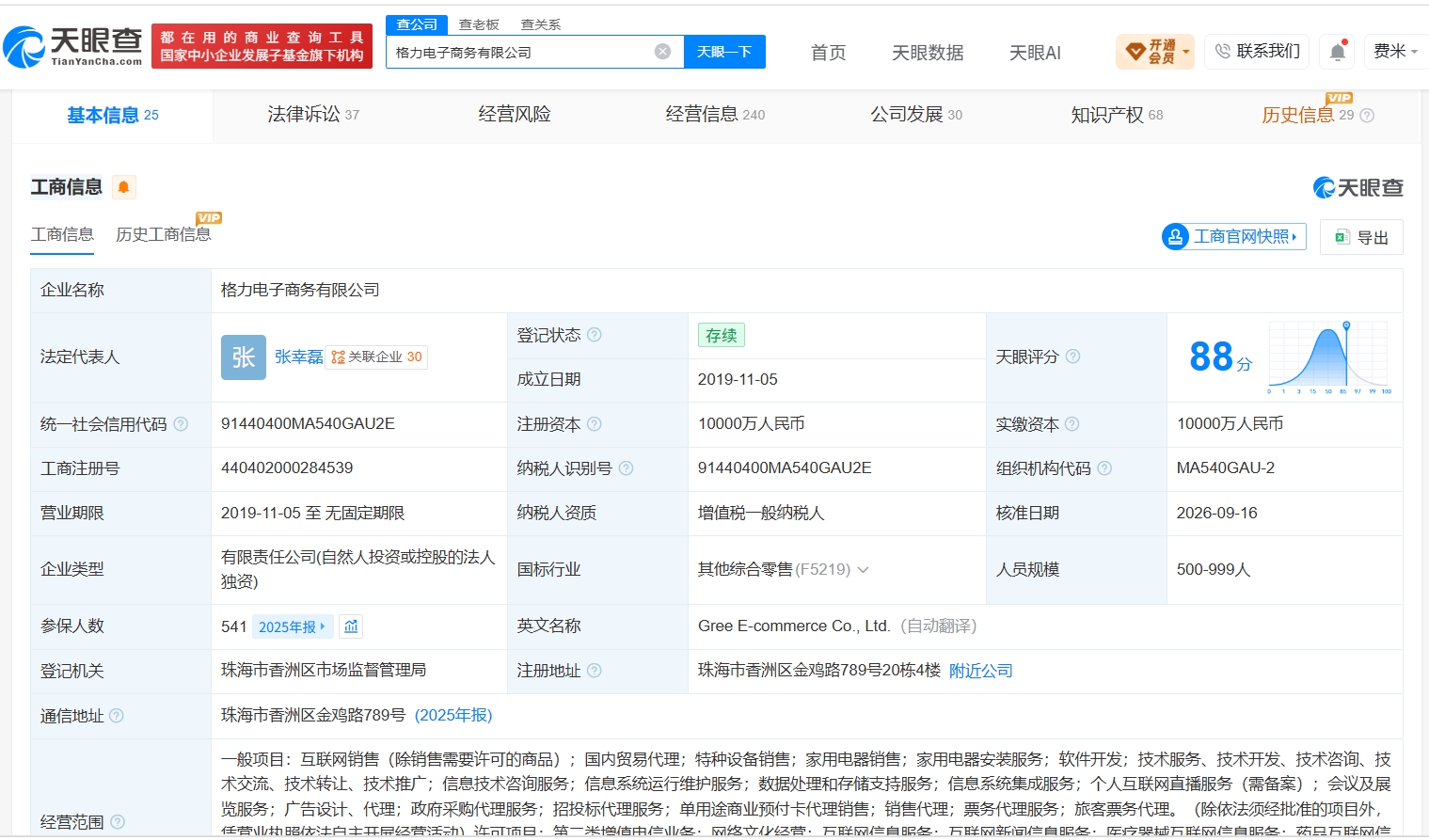
Task: Click the 导出 export button
Action: click(1361, 237)
